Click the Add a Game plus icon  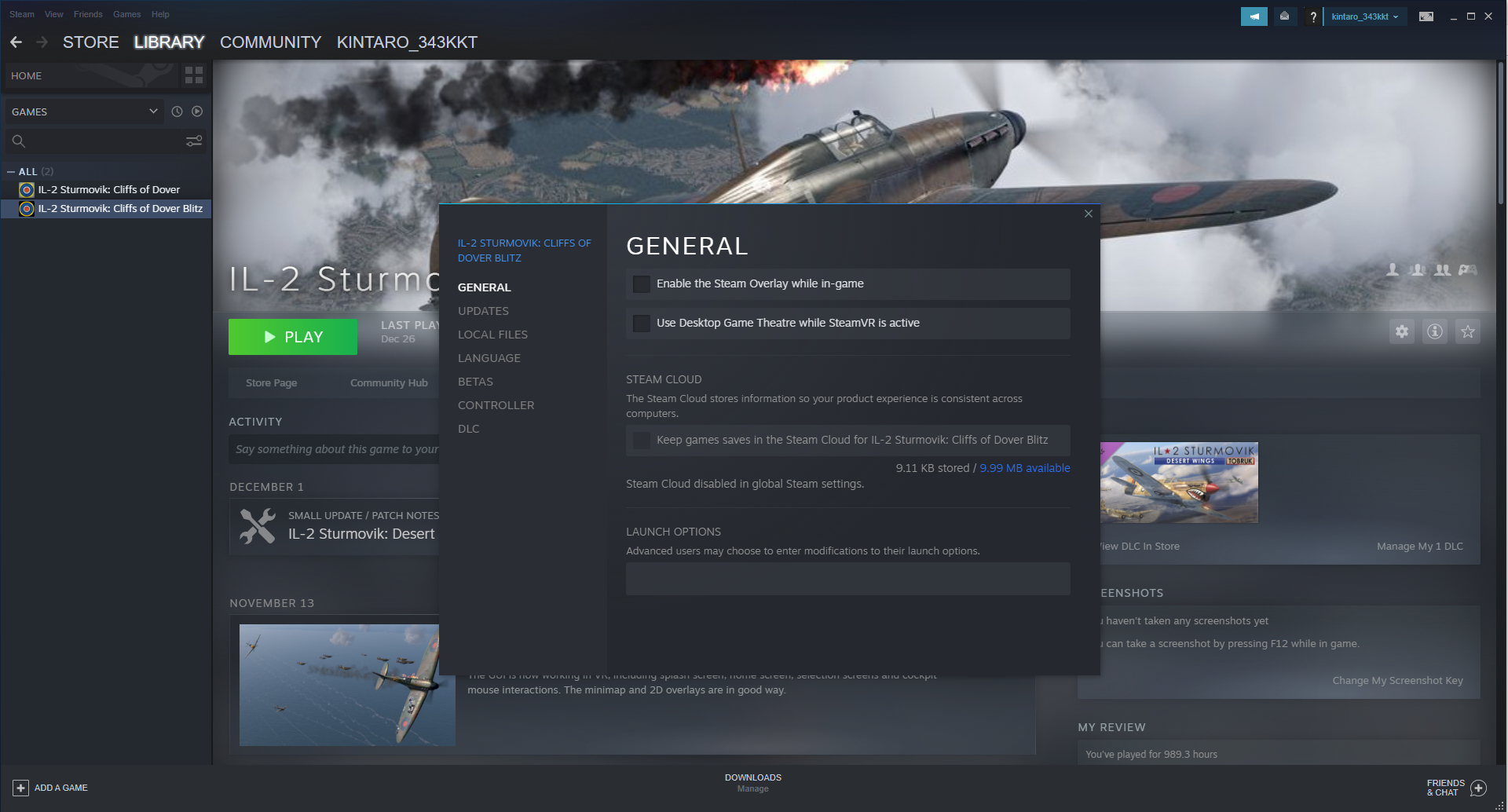pyautogui.click(x=21, y=788)
